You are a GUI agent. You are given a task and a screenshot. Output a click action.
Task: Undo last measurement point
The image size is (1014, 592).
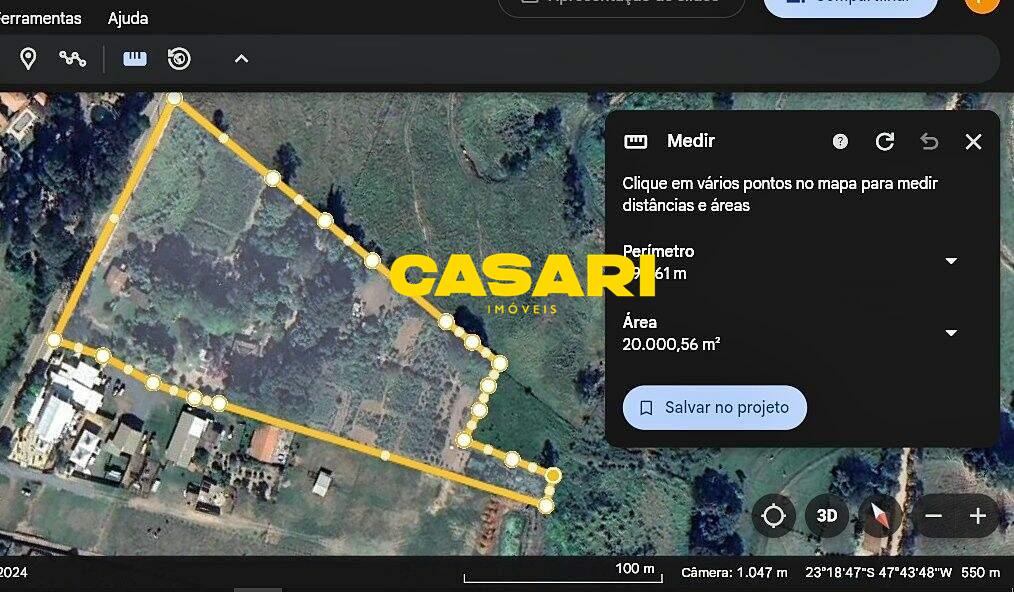pyautogui.click(x=929, y=142)
